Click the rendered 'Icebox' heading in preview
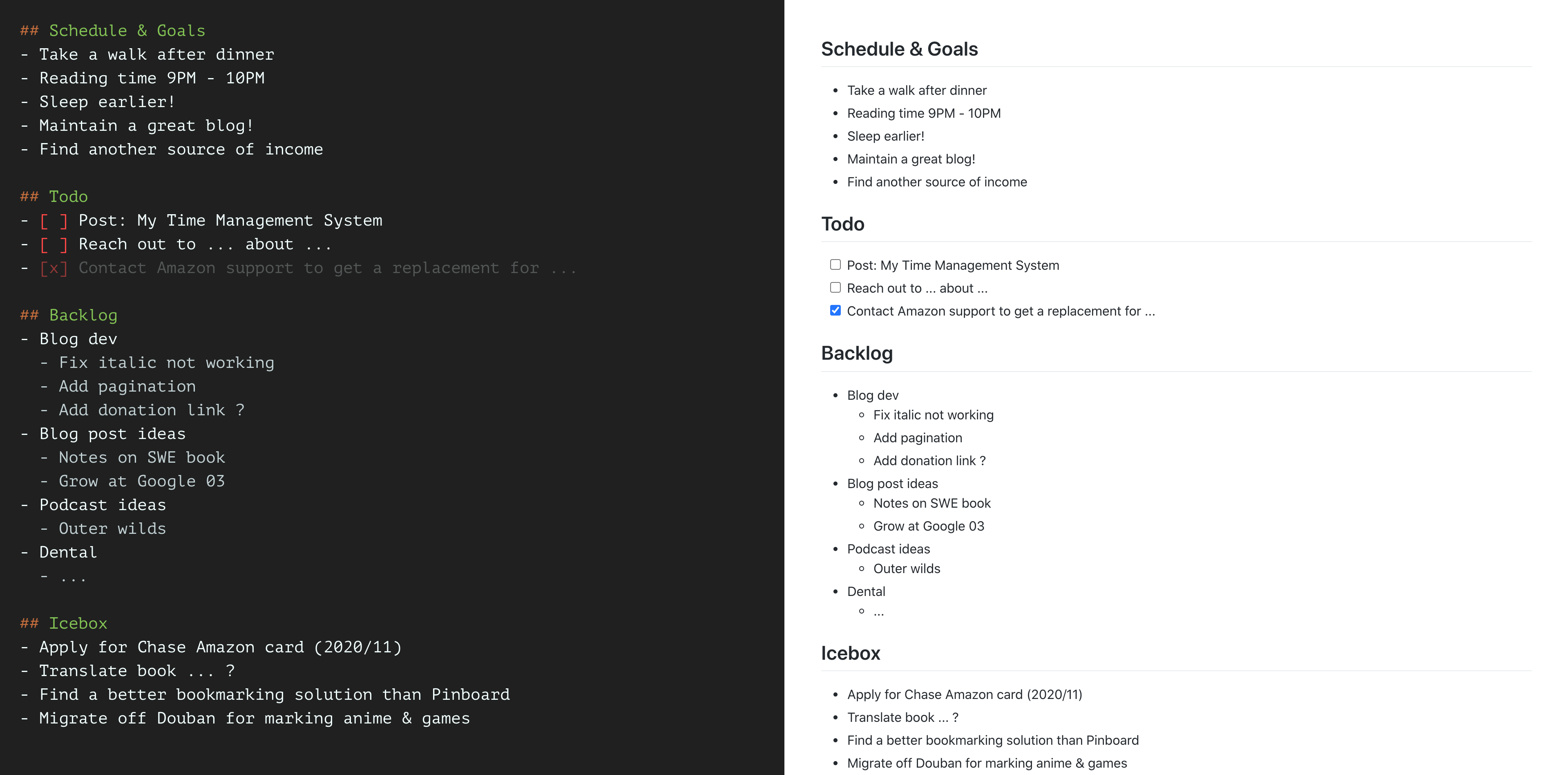Screen dimensions: 1568x775 point(850,653)
